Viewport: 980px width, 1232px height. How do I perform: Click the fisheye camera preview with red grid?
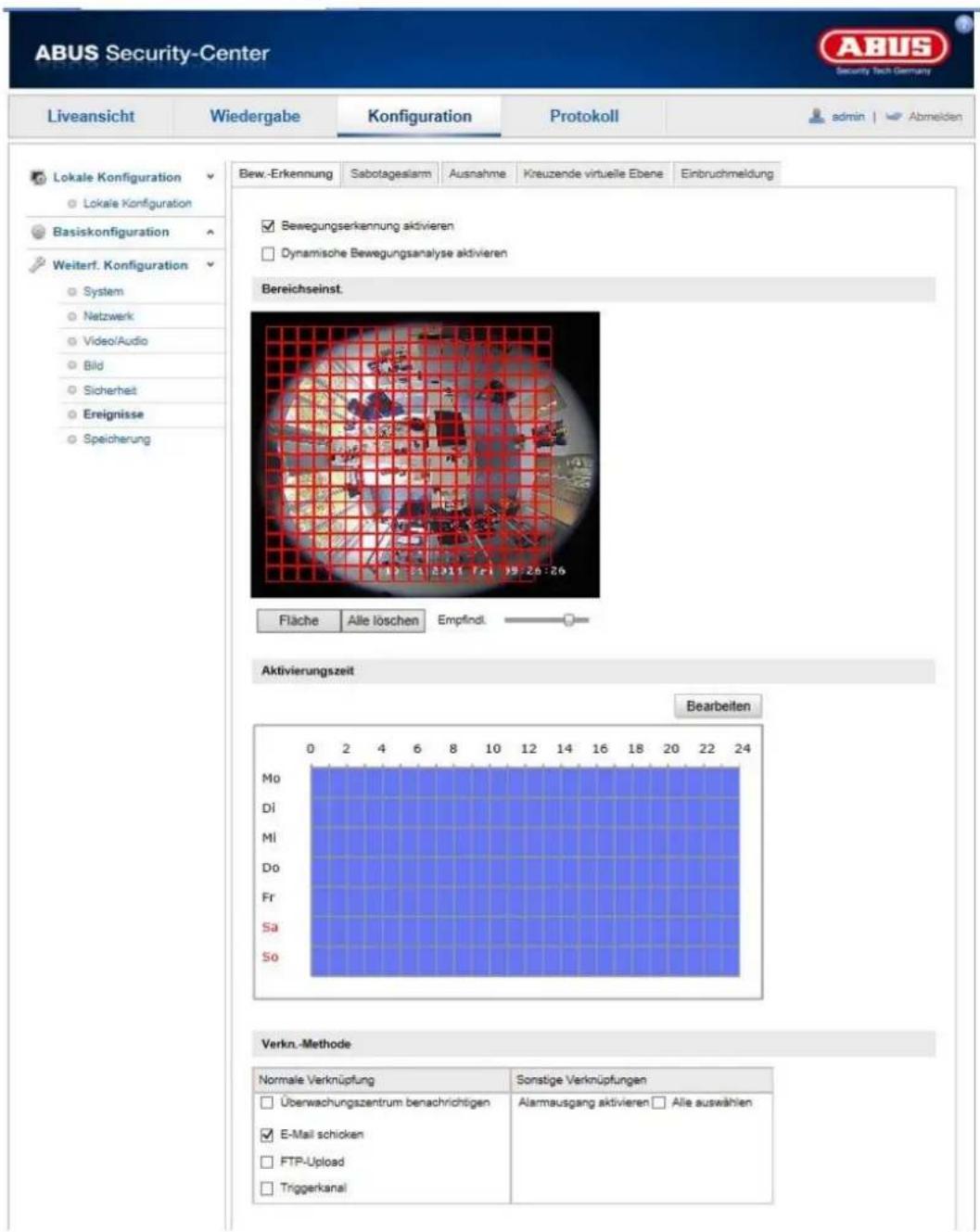426,454
